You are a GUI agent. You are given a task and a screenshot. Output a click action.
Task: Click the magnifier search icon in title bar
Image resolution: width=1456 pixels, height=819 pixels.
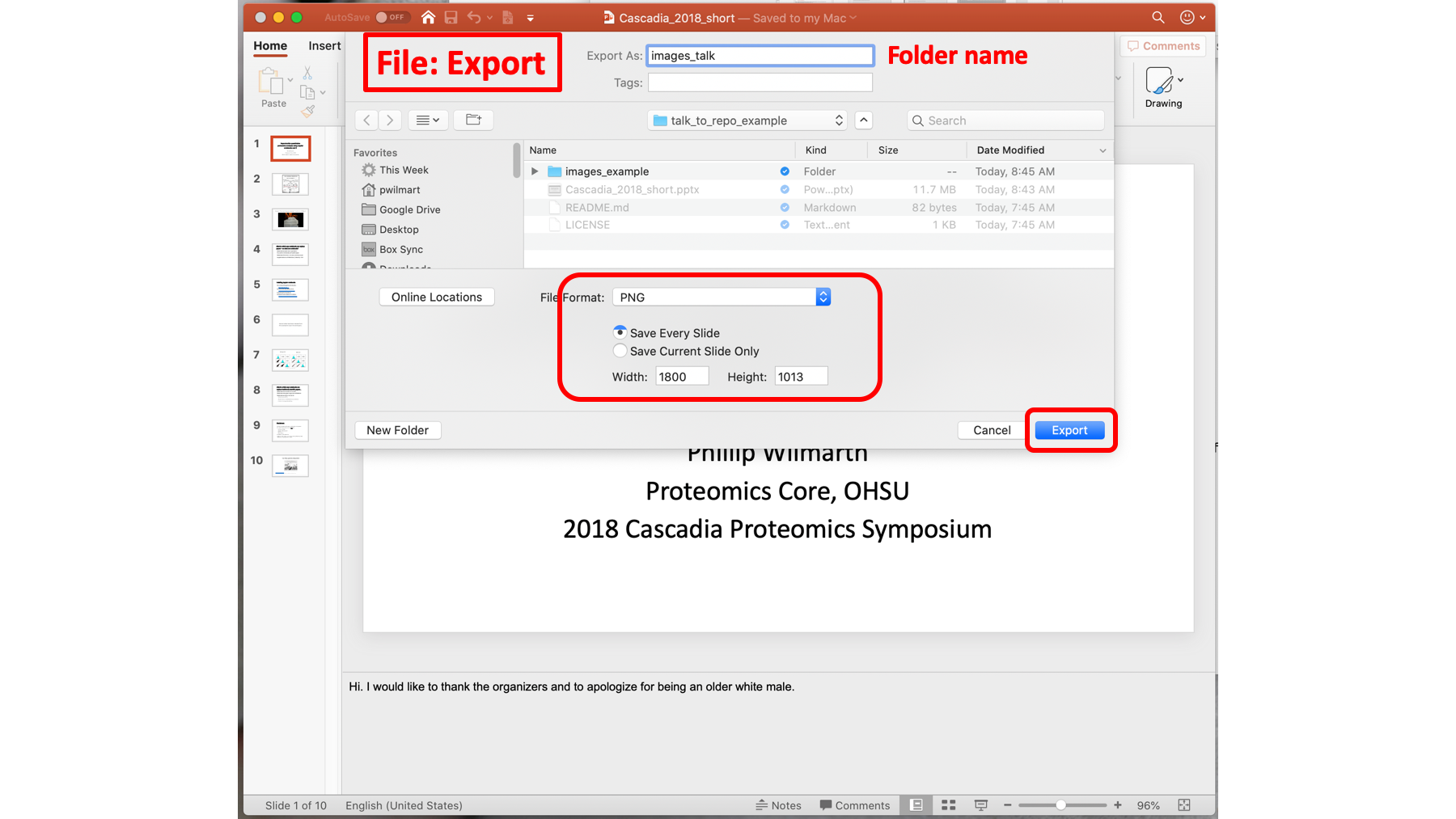click(x=1158, y=17)
